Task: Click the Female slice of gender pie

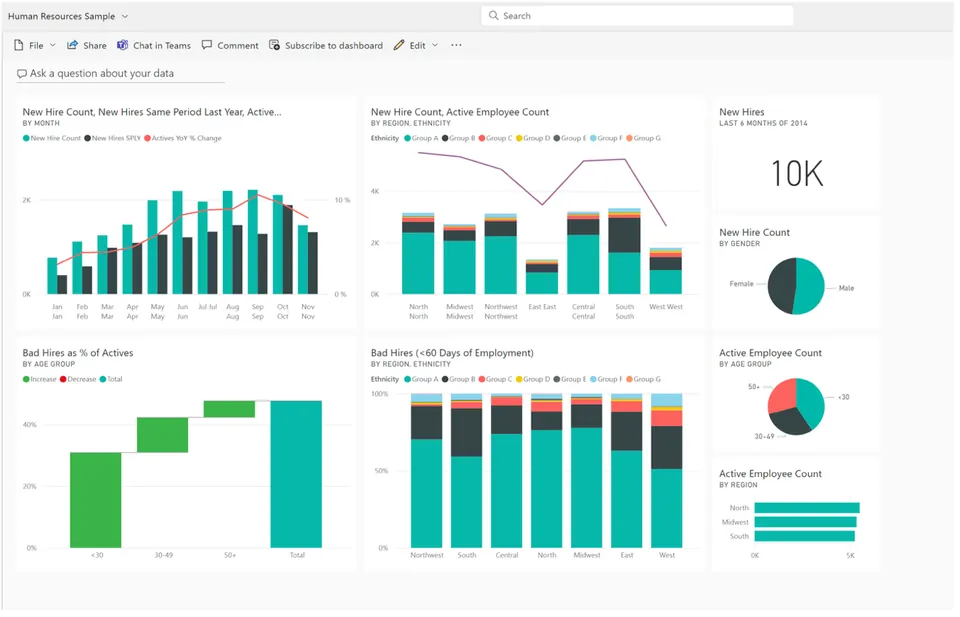Action: [x=781, y=285]
